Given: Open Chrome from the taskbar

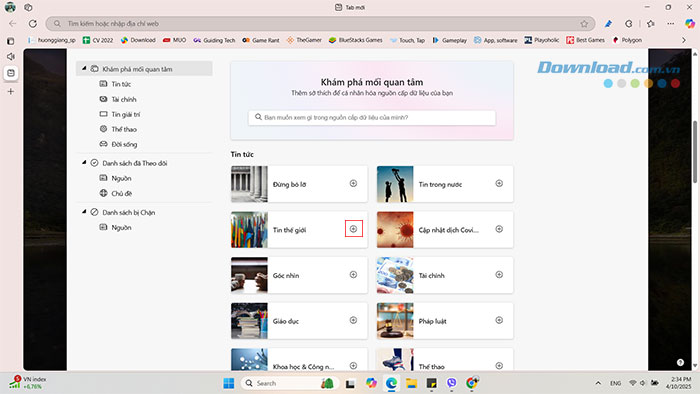Looking at the screenshot, I should pyautogui.click(x=472, y=383).
